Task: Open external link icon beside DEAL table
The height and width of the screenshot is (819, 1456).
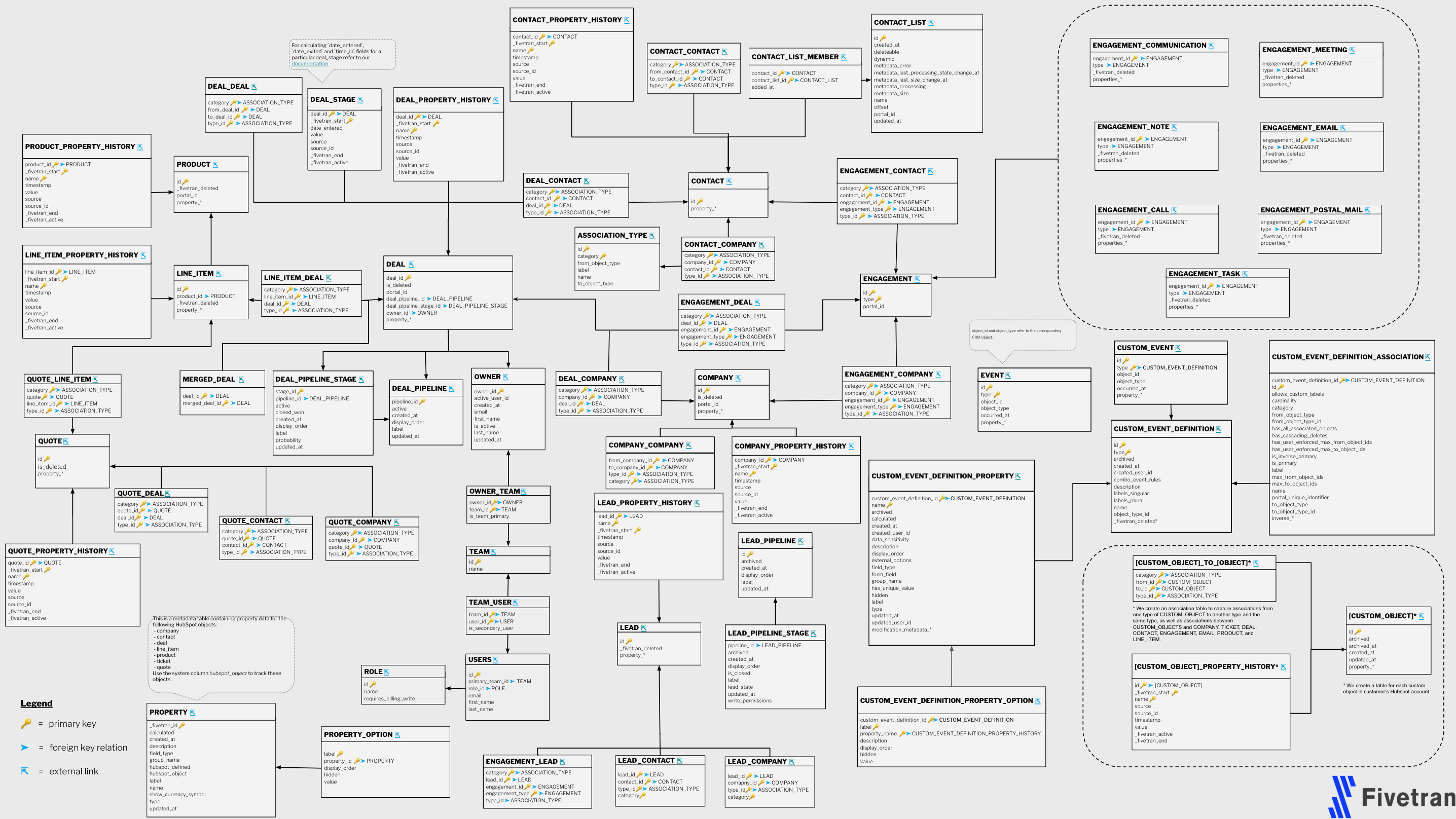Action: pyautogui.click(x=411, y=265)
